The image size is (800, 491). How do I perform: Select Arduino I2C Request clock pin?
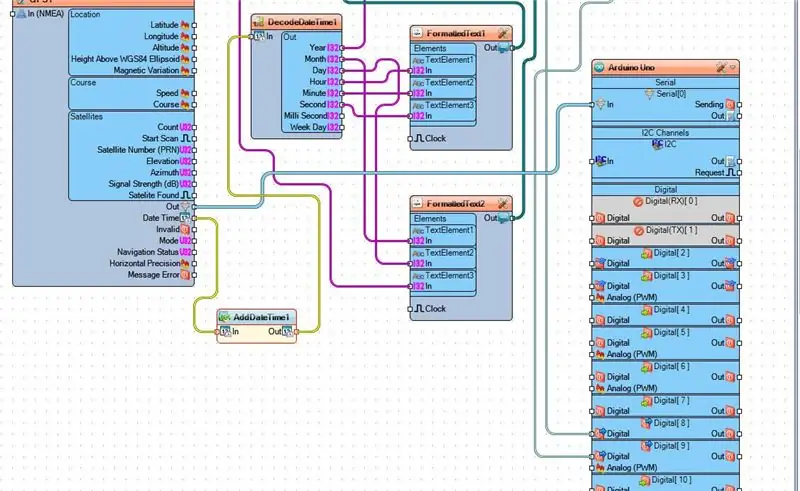[730, 173]
